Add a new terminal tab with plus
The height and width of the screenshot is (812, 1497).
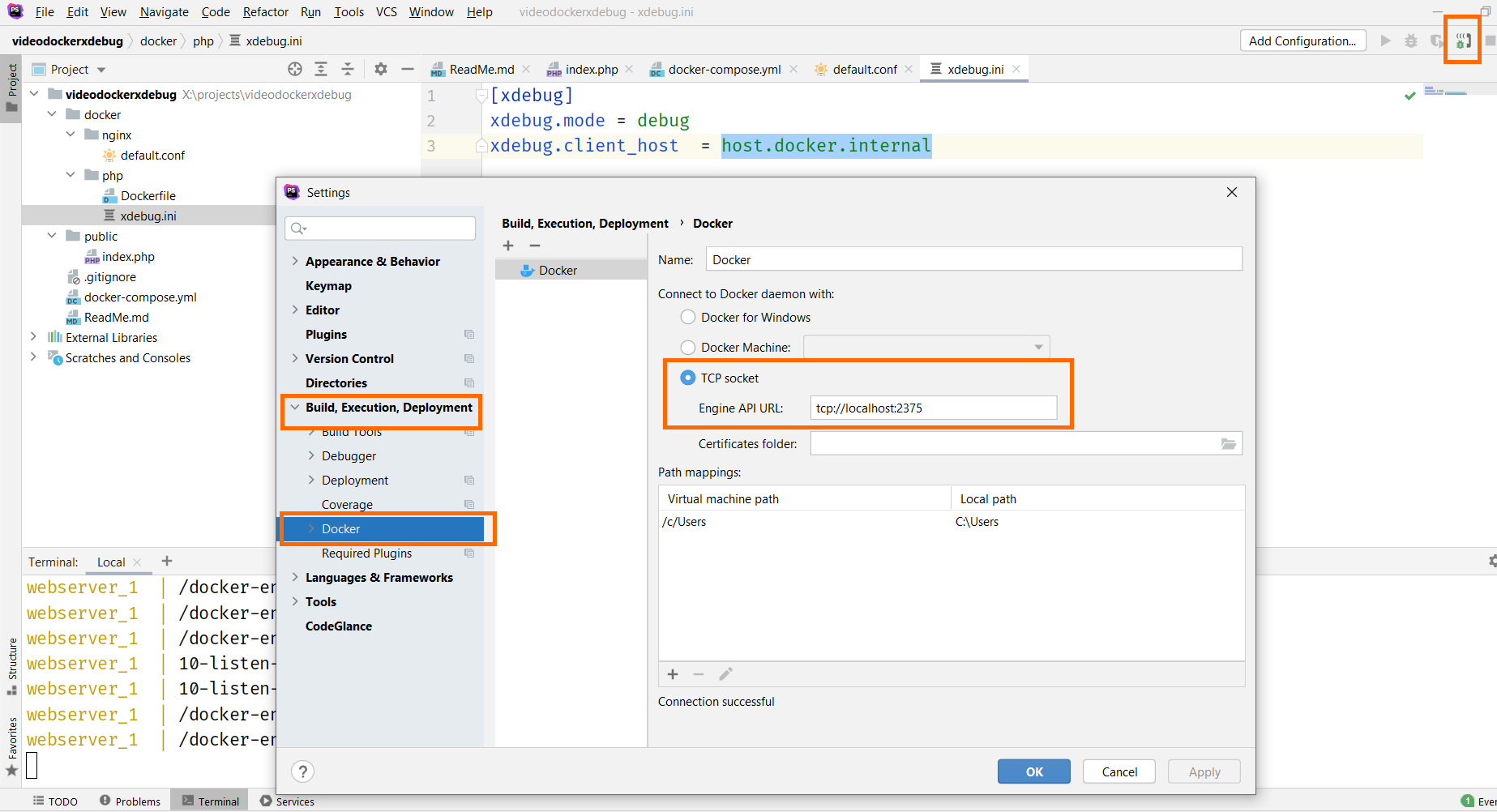tap(167, 561)
